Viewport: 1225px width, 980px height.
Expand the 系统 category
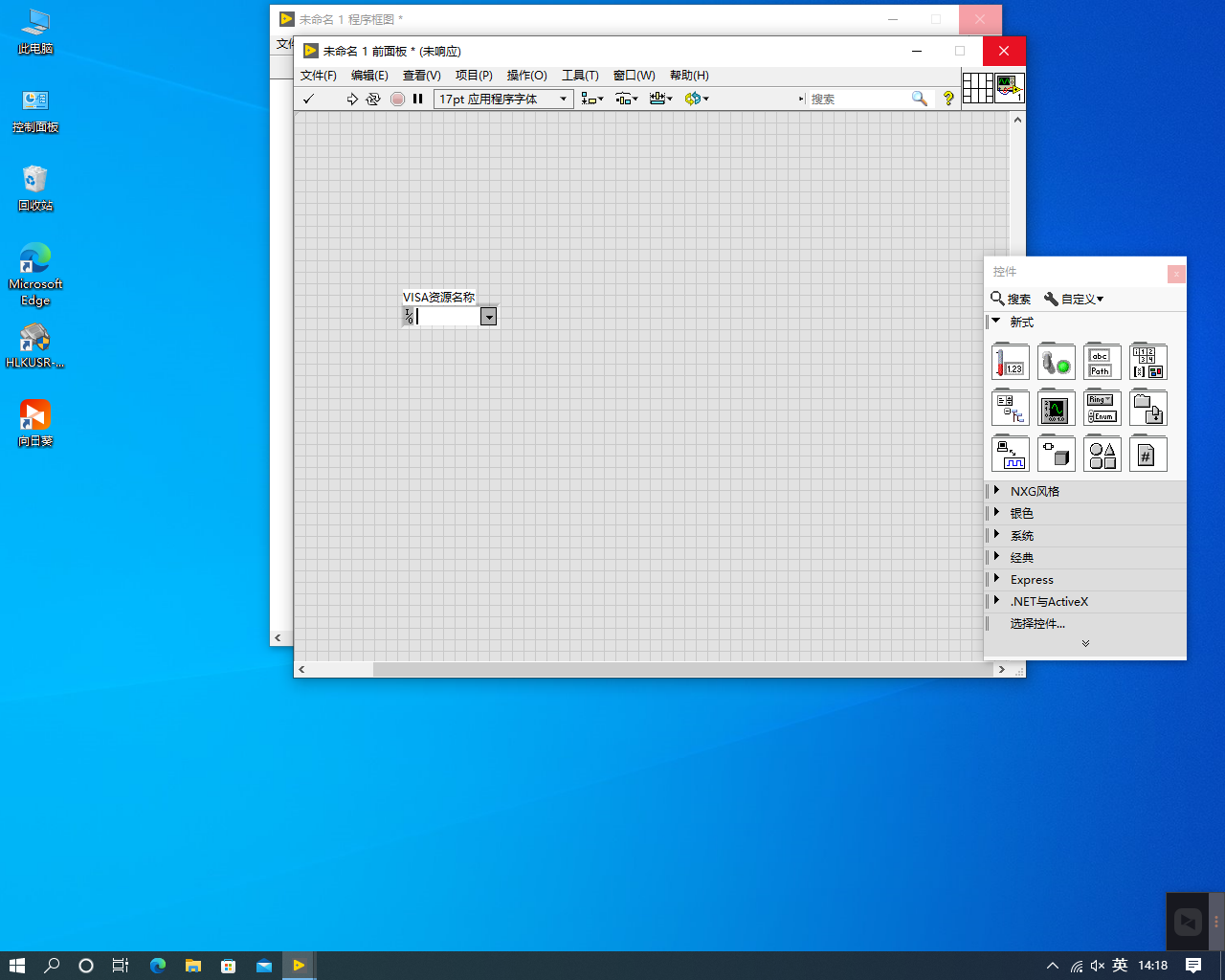pyautogui.click(x=996, y=535)
